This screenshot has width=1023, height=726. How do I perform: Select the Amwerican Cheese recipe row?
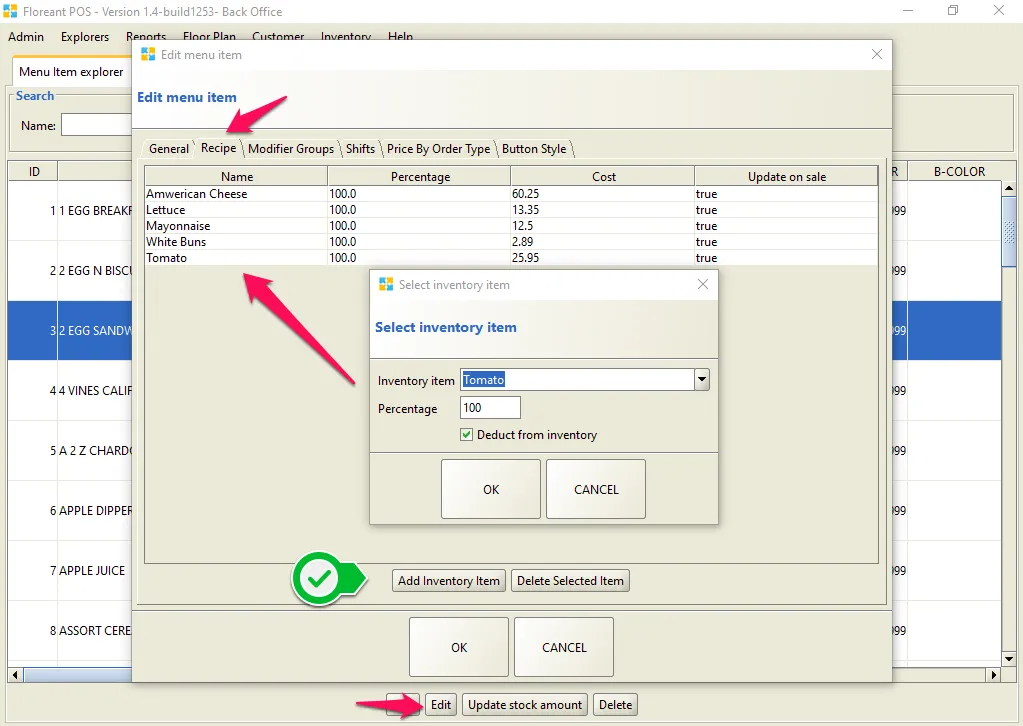pos(511,194)
